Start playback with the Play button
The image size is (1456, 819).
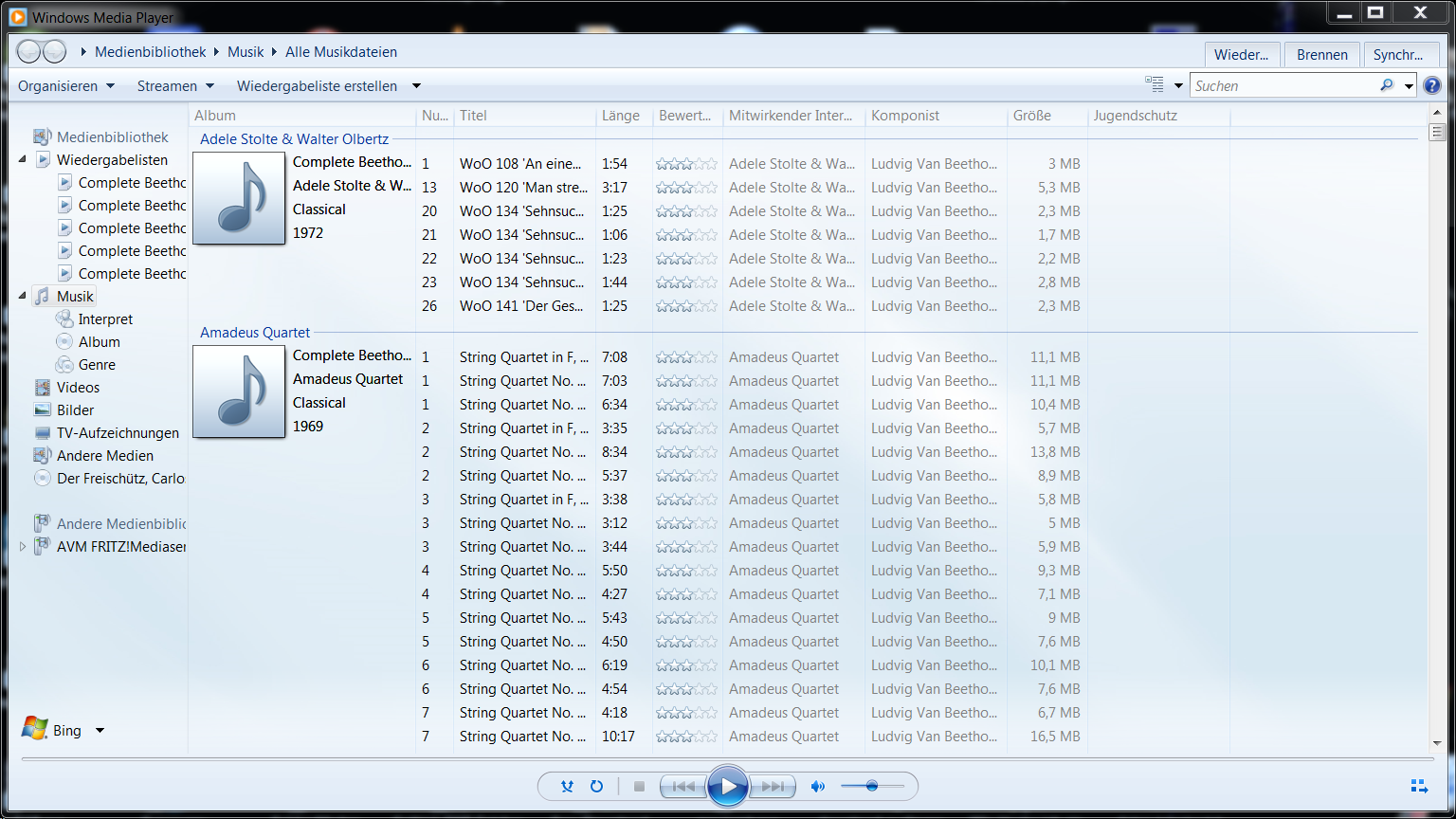[x=728, y=786]
